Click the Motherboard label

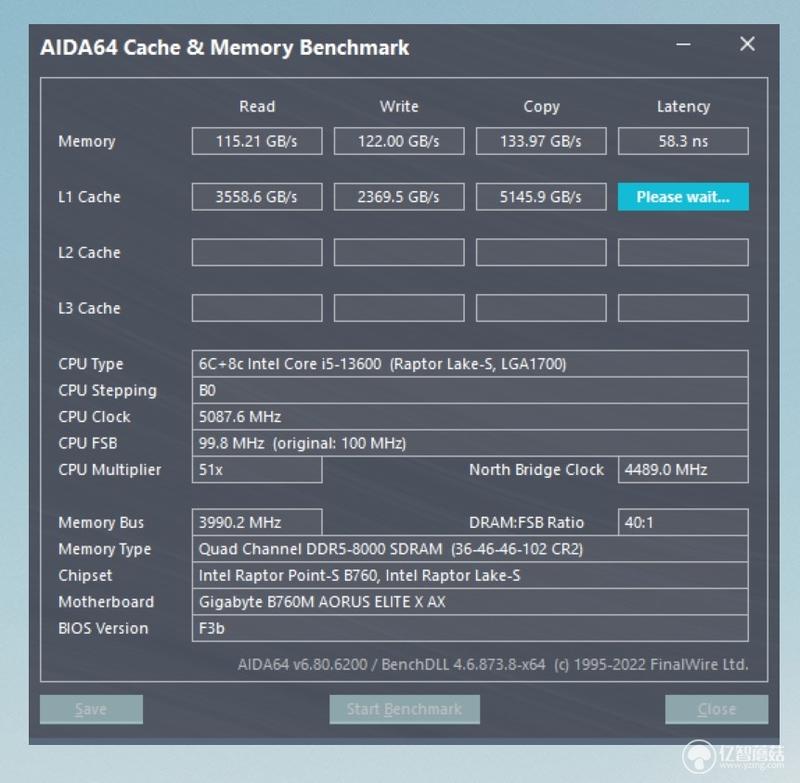106,602
